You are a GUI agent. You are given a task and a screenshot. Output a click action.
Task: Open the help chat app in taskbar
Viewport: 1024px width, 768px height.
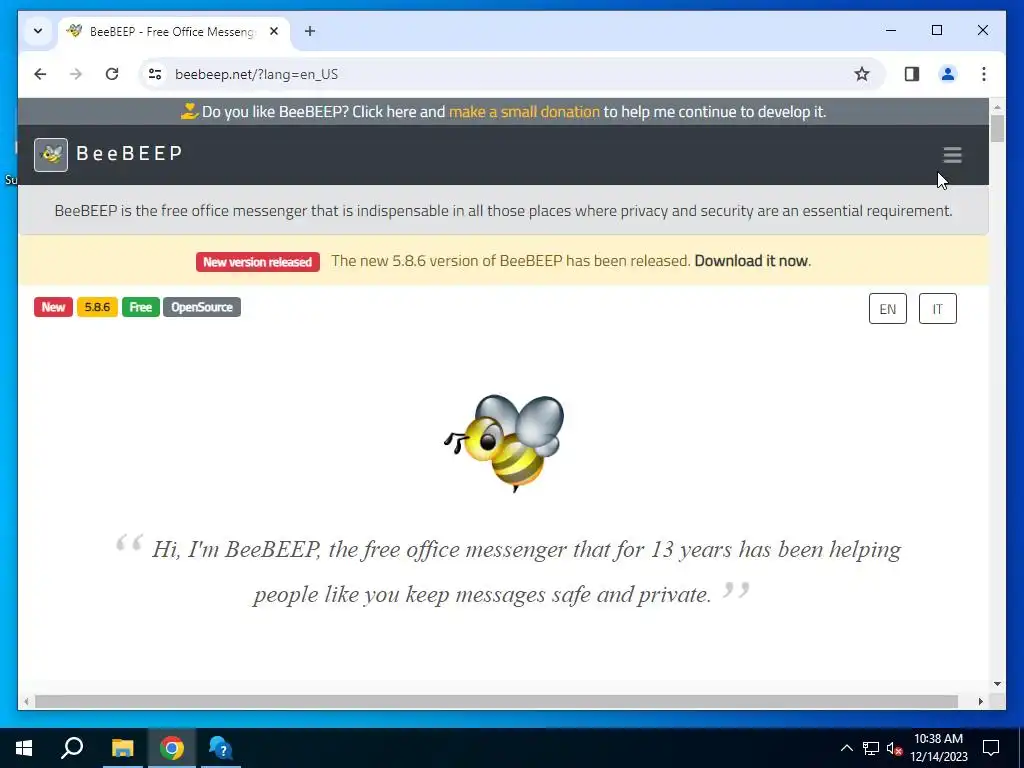(221, 748)
